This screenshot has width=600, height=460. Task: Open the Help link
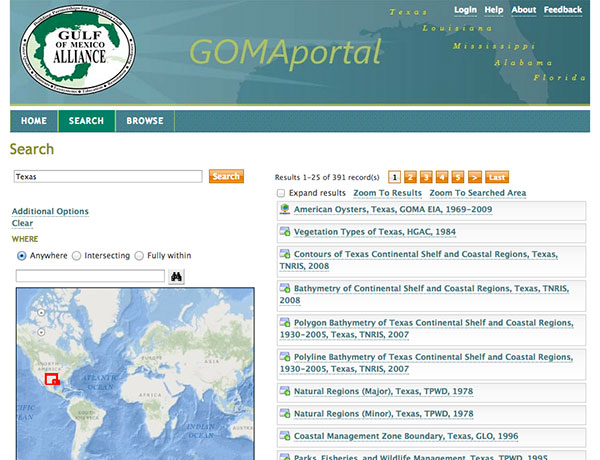494,10
